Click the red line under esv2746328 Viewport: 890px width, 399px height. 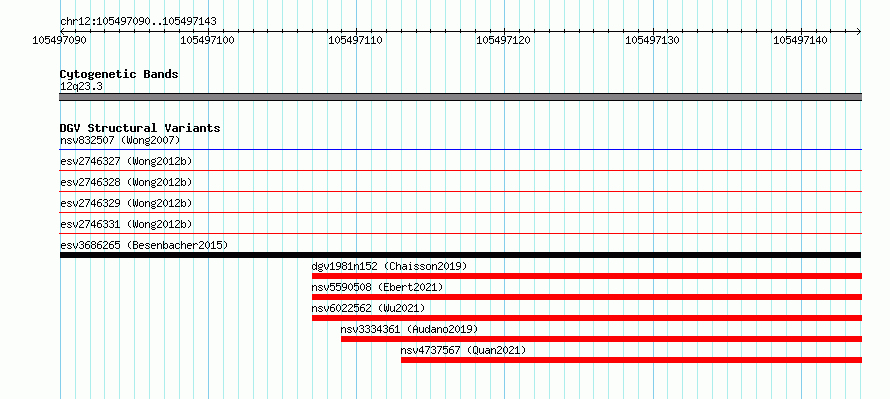pos(461,191)
